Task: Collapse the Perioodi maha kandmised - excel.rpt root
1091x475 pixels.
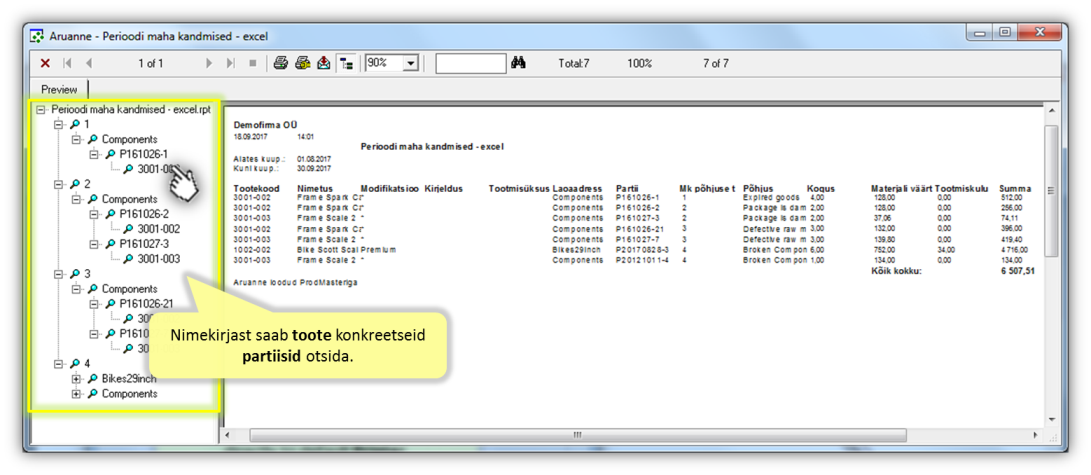Action: click(41, 109)
